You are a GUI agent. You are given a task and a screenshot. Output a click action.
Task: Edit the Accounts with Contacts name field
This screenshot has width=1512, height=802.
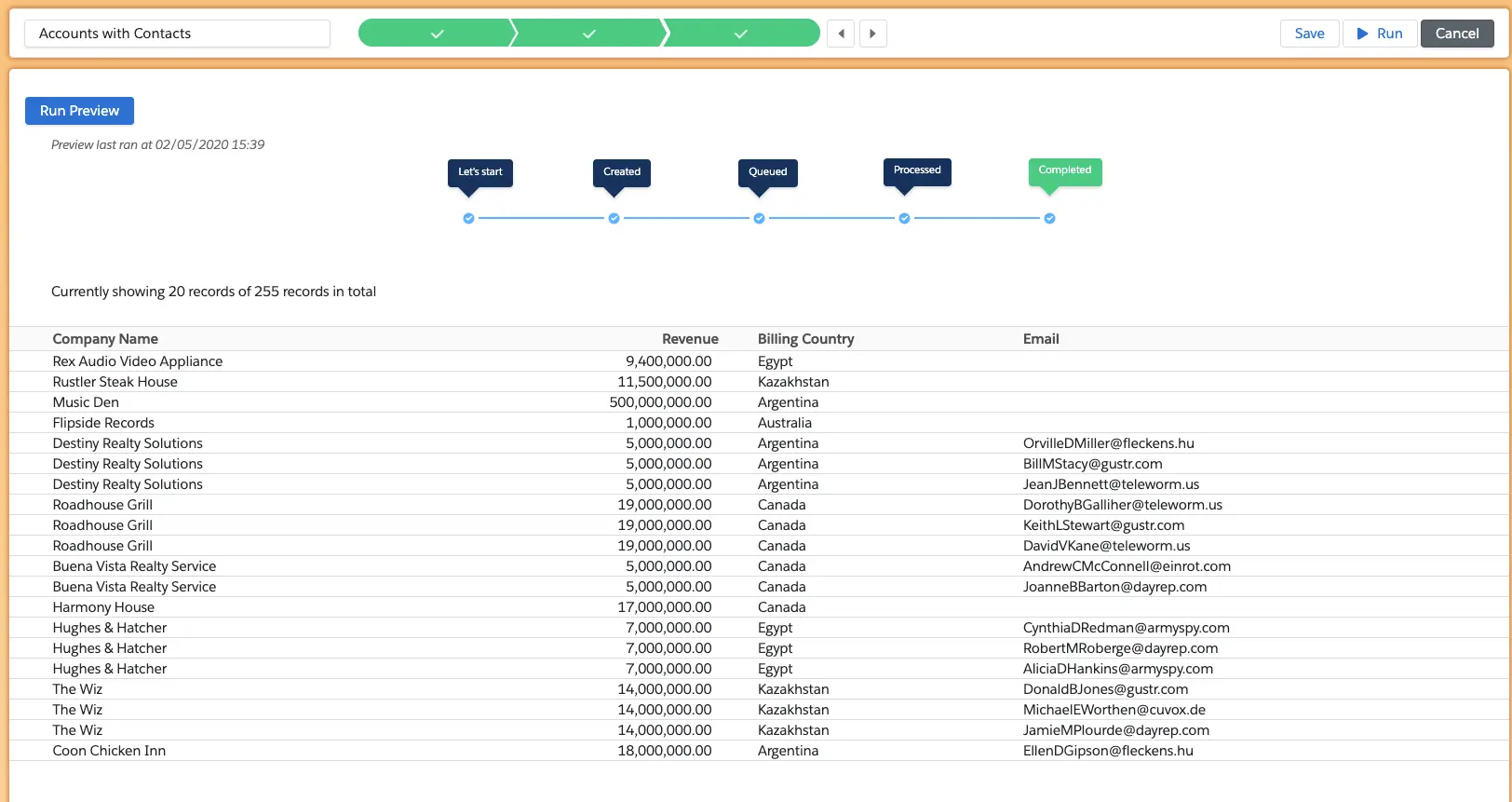point(177,34)
